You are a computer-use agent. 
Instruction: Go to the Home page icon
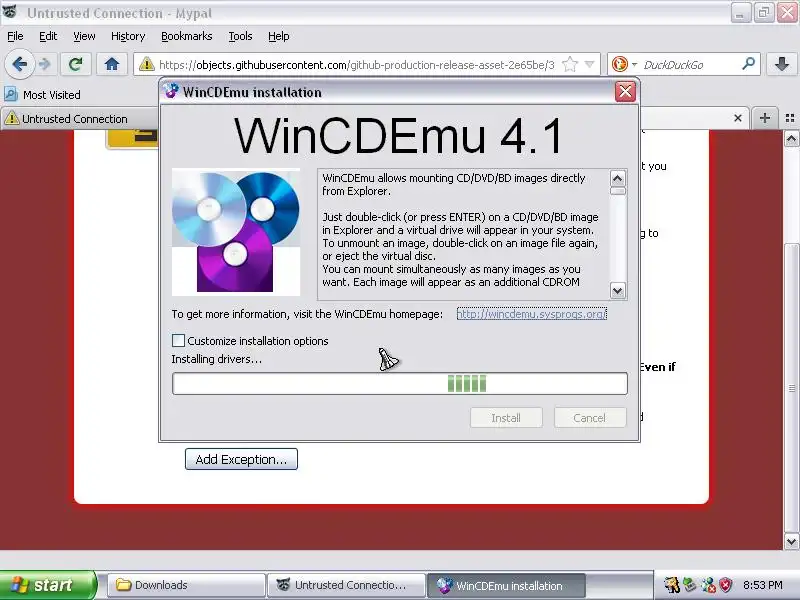112,64
